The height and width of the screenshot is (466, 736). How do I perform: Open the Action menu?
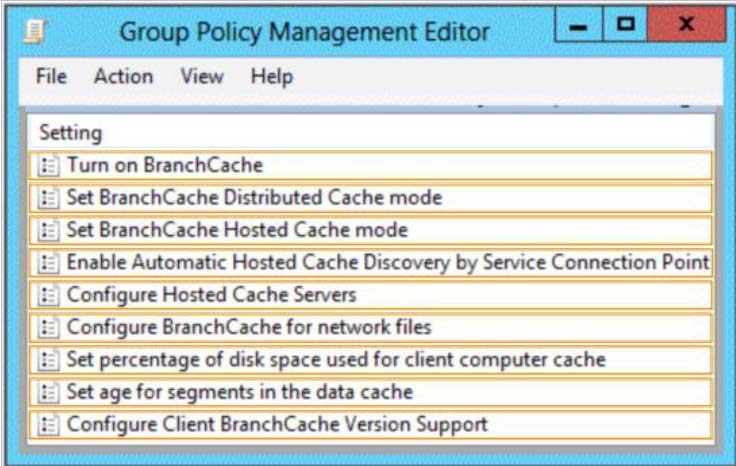pos(123,76)
